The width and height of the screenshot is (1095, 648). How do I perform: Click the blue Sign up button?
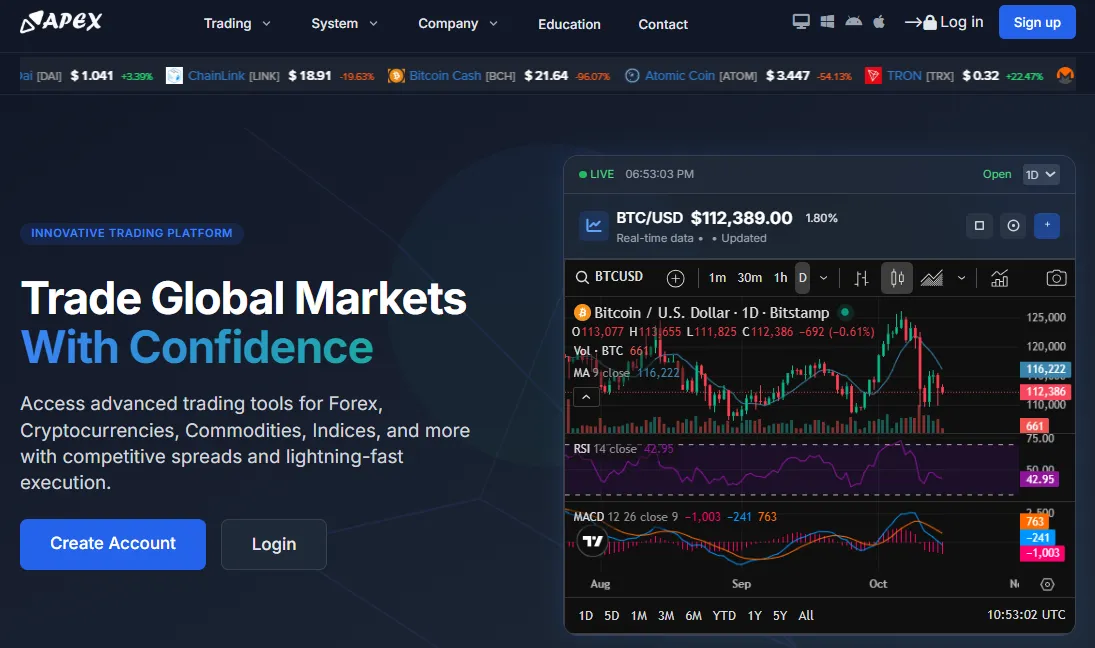click(x=1037, y=22)
